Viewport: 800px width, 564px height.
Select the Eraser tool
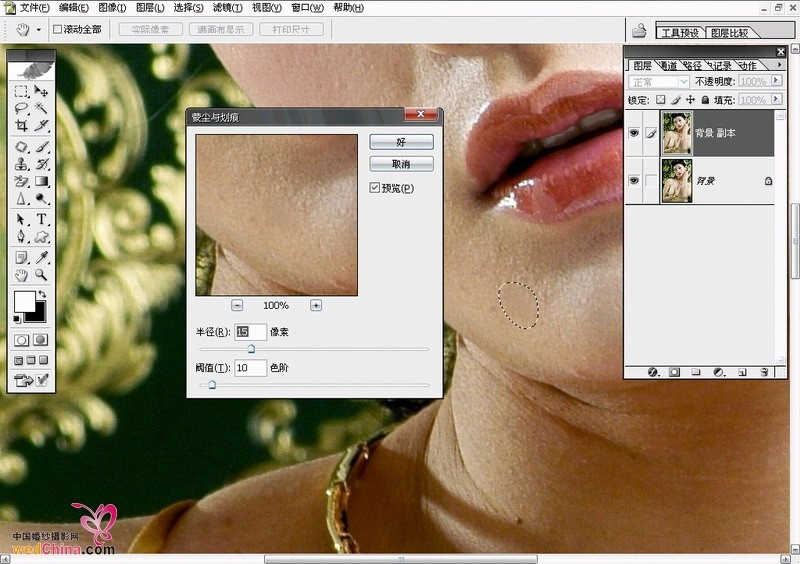point(21,181)
